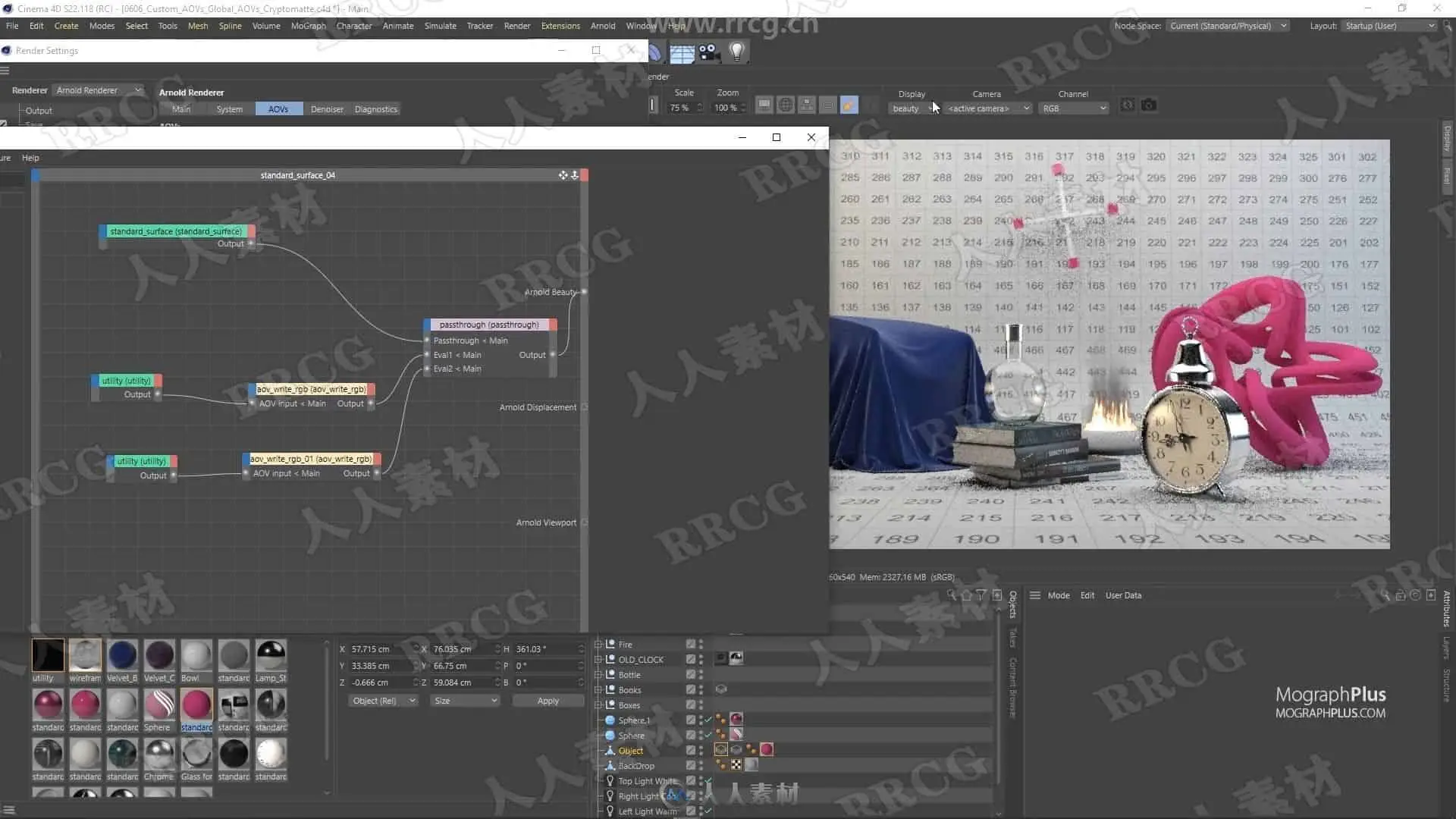Expand the OLD_CLOCK object hierarchy
The image size is (1456, 819).
point(598,659)
